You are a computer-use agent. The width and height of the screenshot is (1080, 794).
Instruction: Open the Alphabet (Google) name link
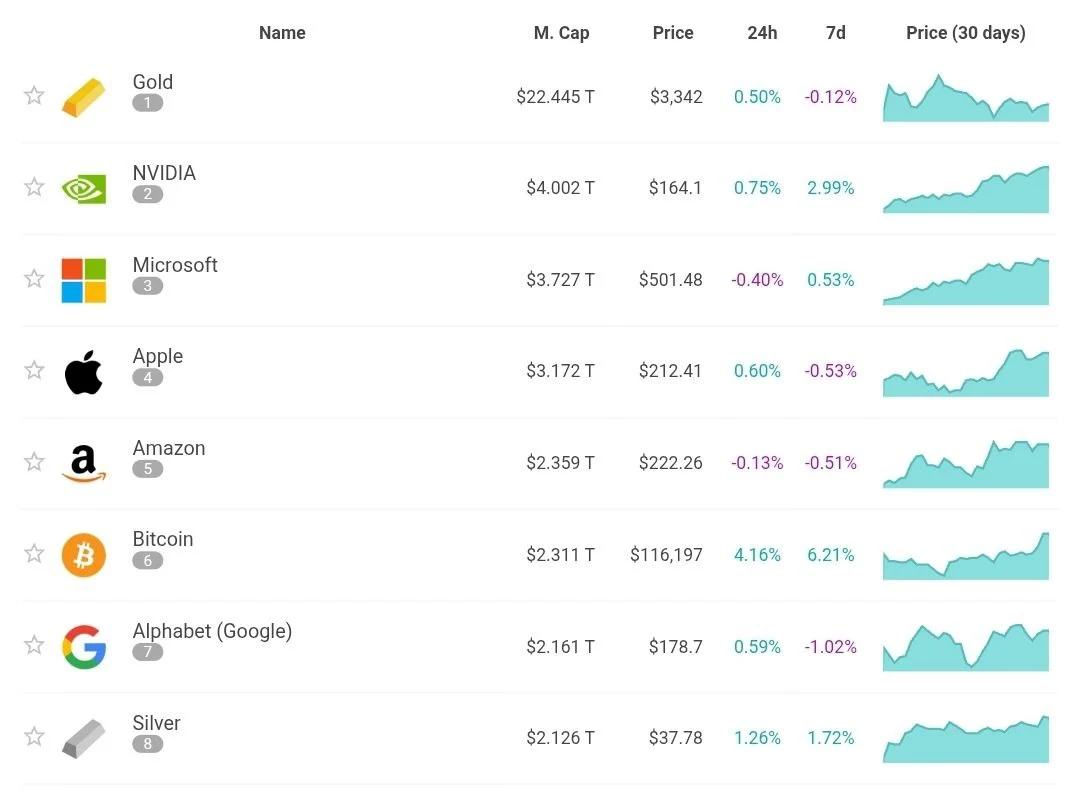point(212,631)
